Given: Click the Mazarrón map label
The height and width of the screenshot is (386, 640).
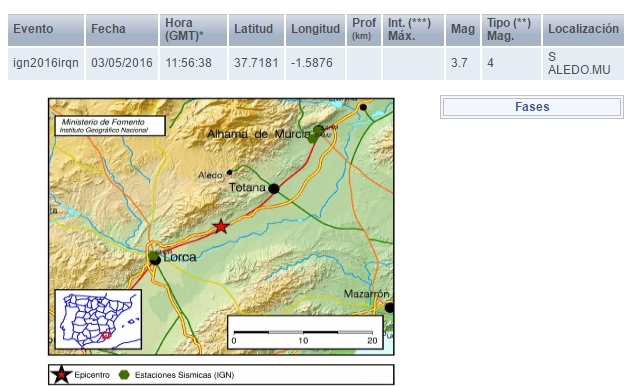Looking at the screenshot, I should click(x=366, y=294).
